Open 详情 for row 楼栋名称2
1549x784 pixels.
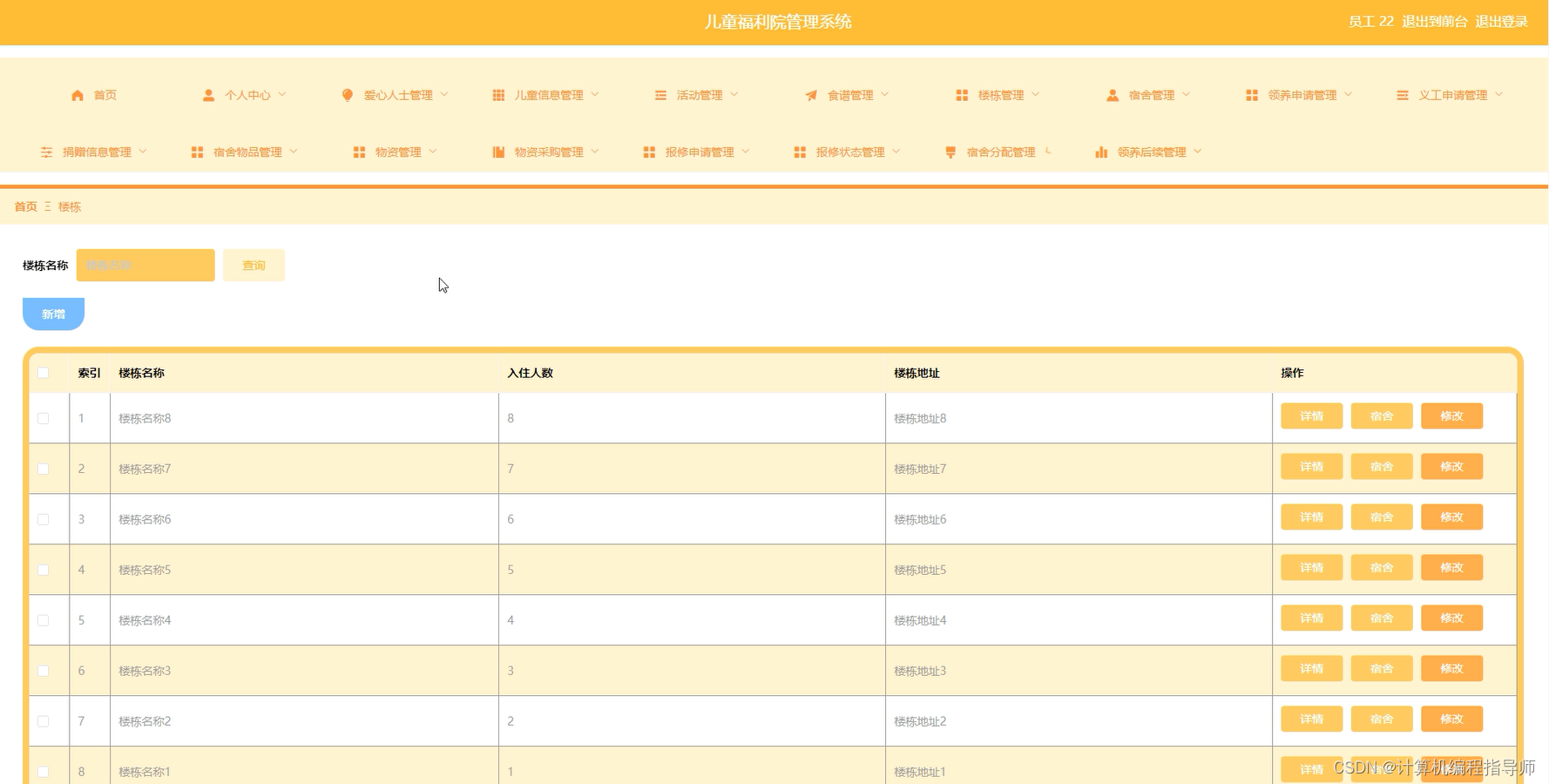click(1311, 720)
